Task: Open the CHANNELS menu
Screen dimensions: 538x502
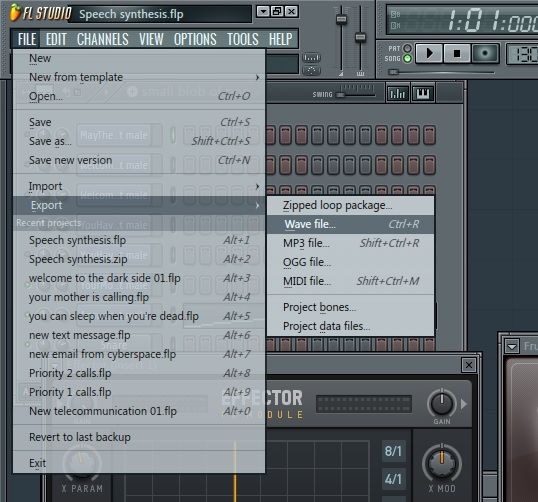Action: 103,39
